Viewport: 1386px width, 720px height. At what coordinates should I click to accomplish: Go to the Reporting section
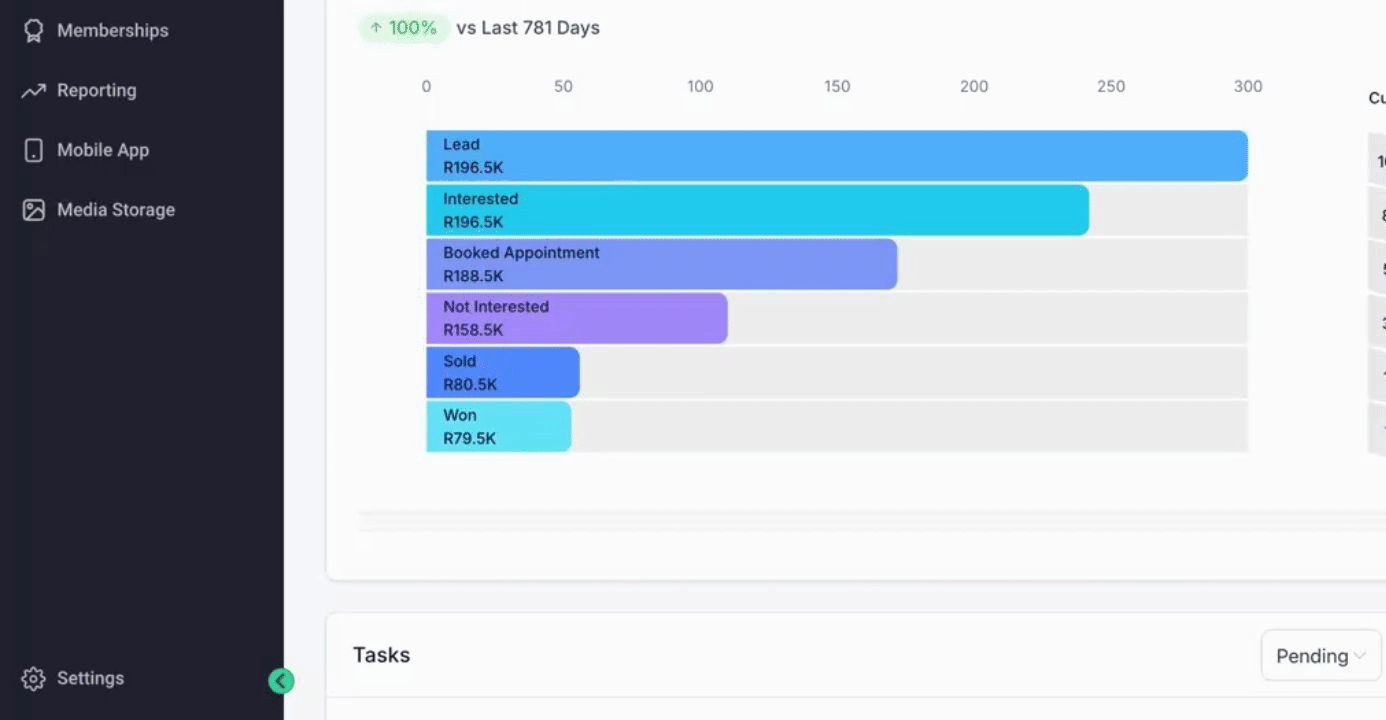(96, 91)
